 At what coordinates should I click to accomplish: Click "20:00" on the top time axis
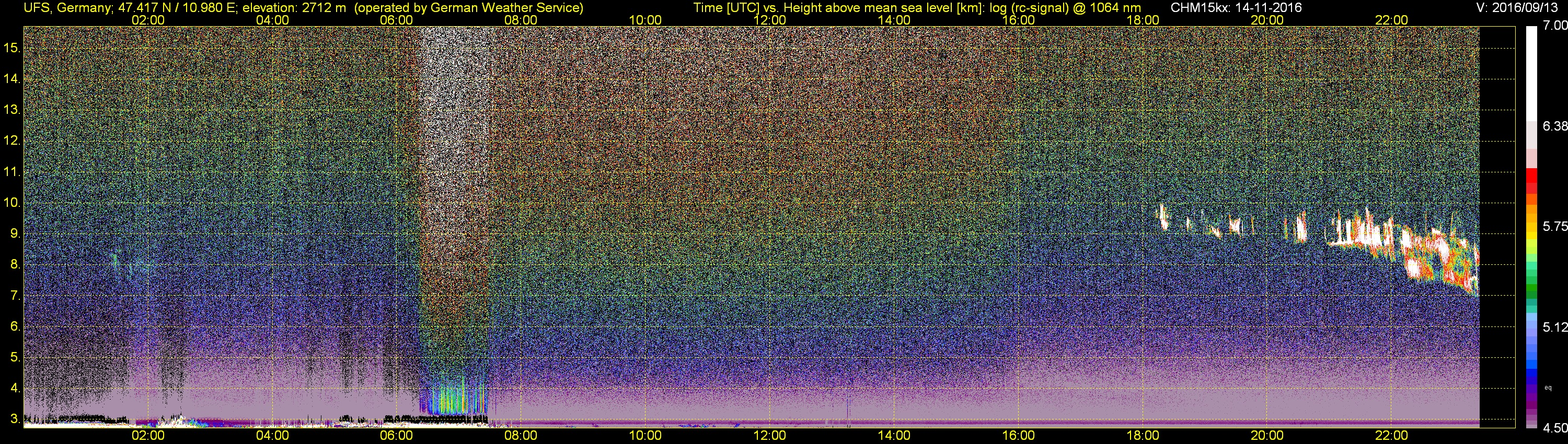click(x=1267, y=20)
